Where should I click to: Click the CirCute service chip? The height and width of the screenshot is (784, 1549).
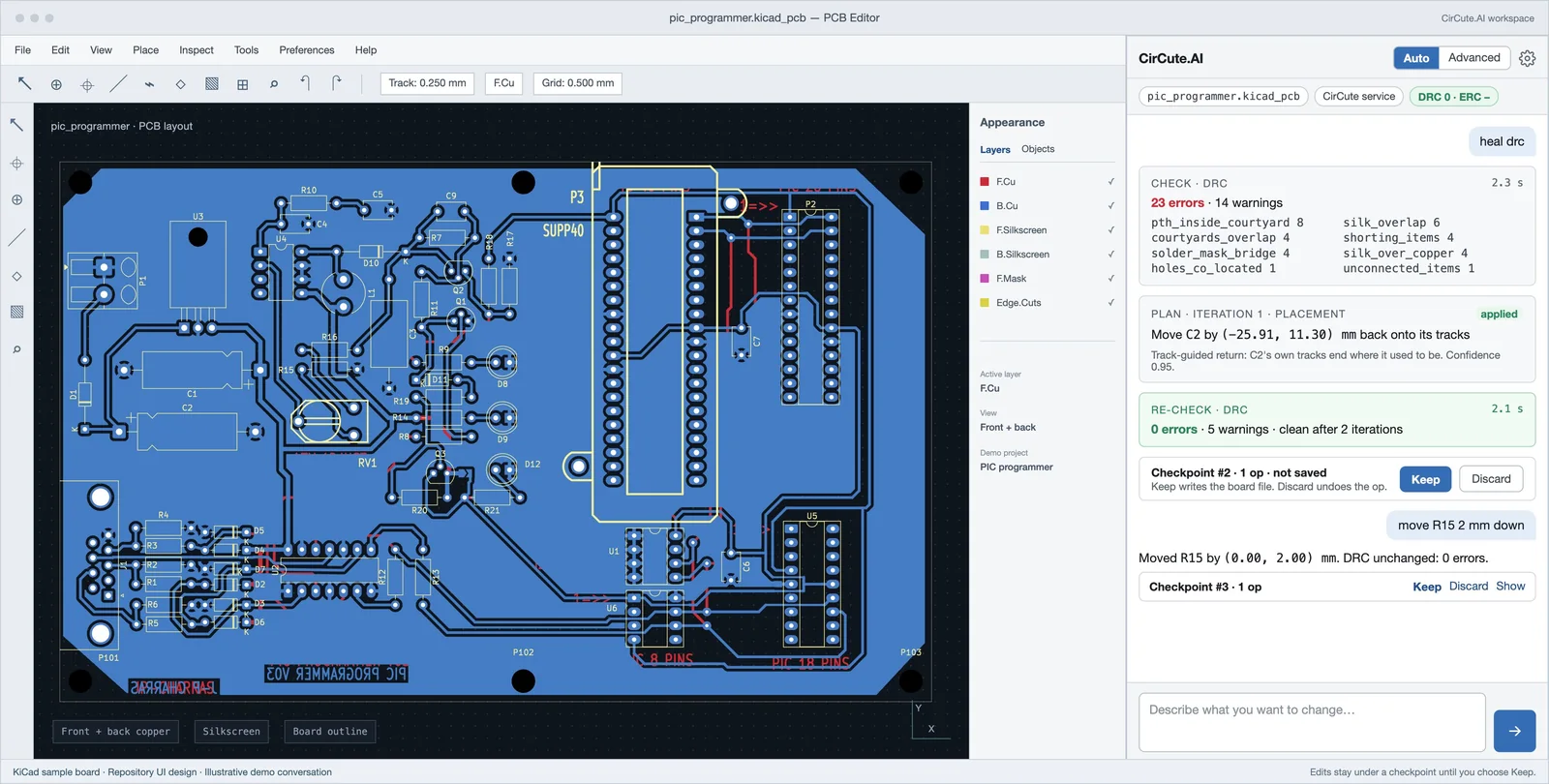coord(1358,97)
